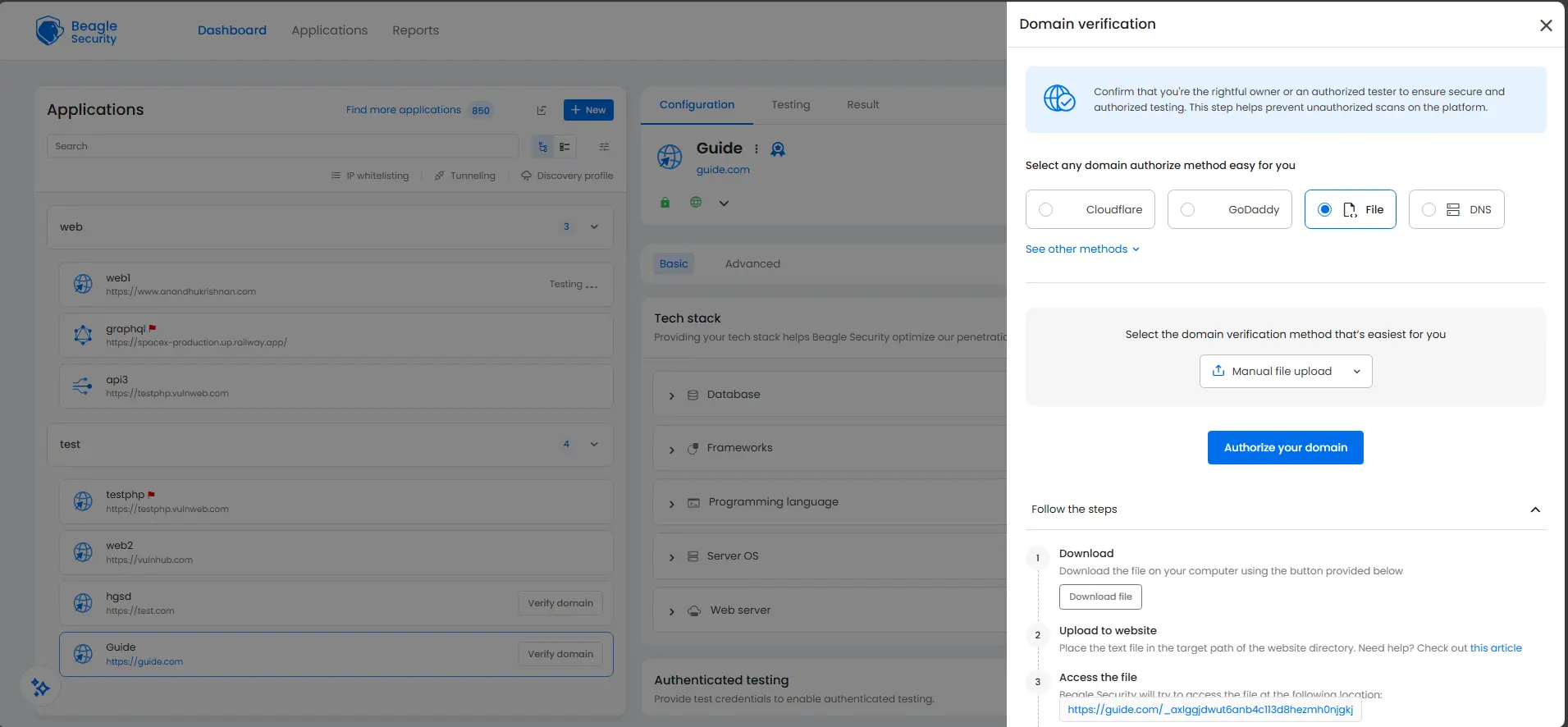Open the three-dot menu beside Guide title
Viewport: 1568px width, 727px height.
757,149
